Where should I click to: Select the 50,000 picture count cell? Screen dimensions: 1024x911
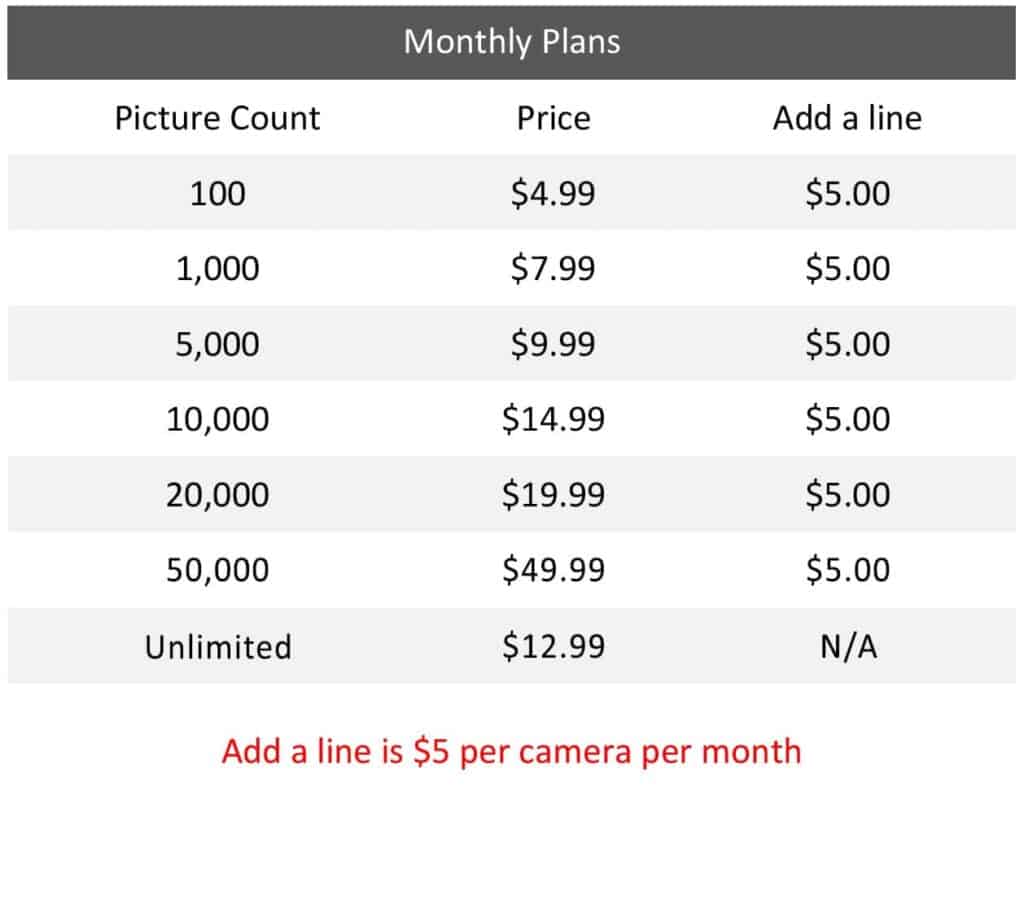tap(217, 570)
